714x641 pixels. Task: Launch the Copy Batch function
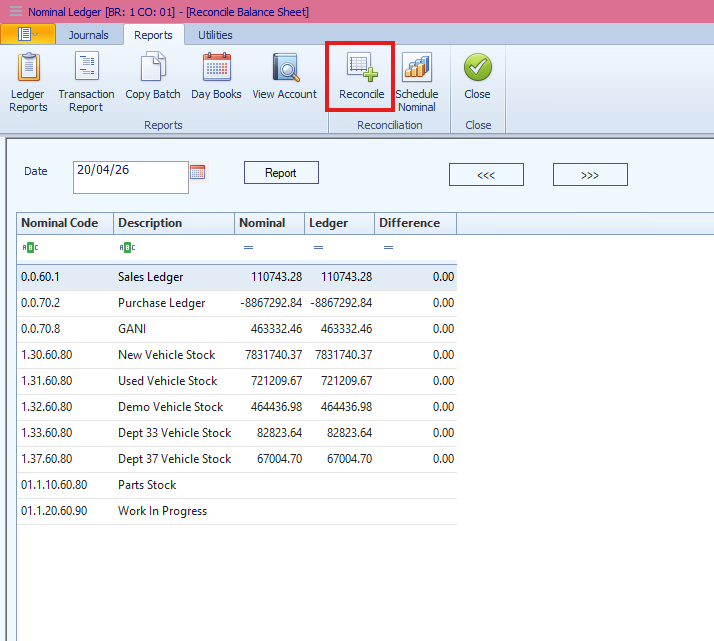click(x=153, y=76)
